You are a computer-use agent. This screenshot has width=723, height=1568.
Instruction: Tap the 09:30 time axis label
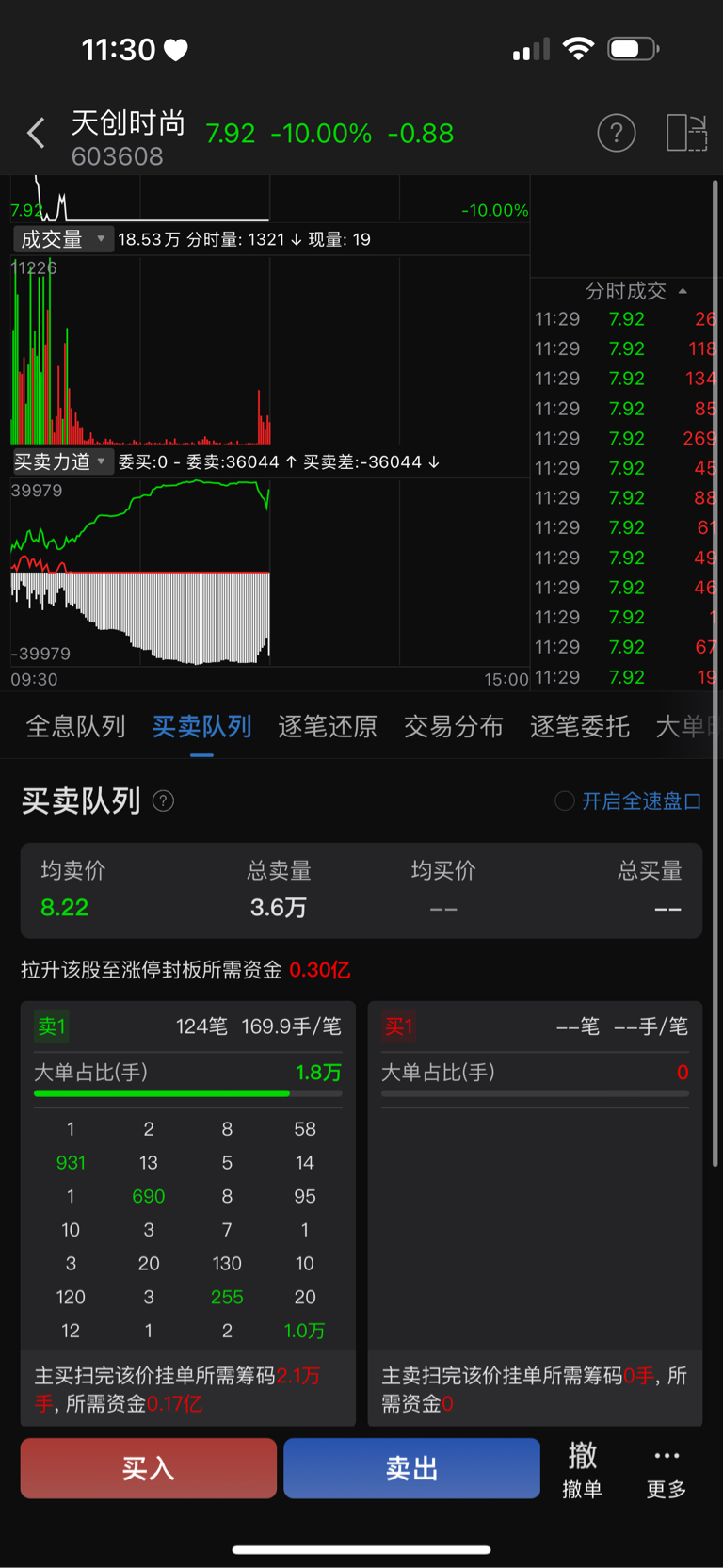pyautogui.click(x=34, y=679)
